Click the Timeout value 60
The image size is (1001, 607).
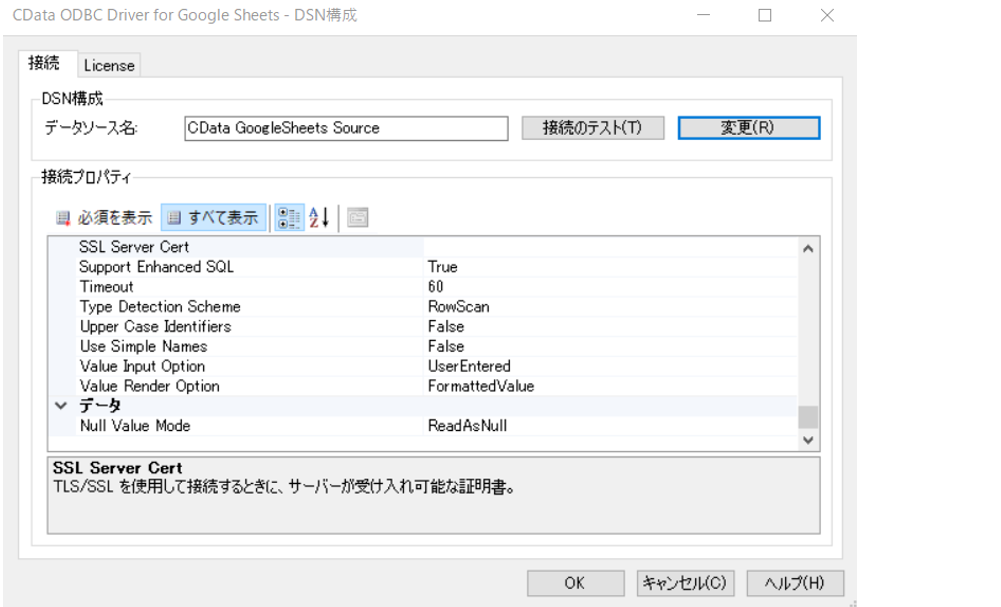point(435,287)
